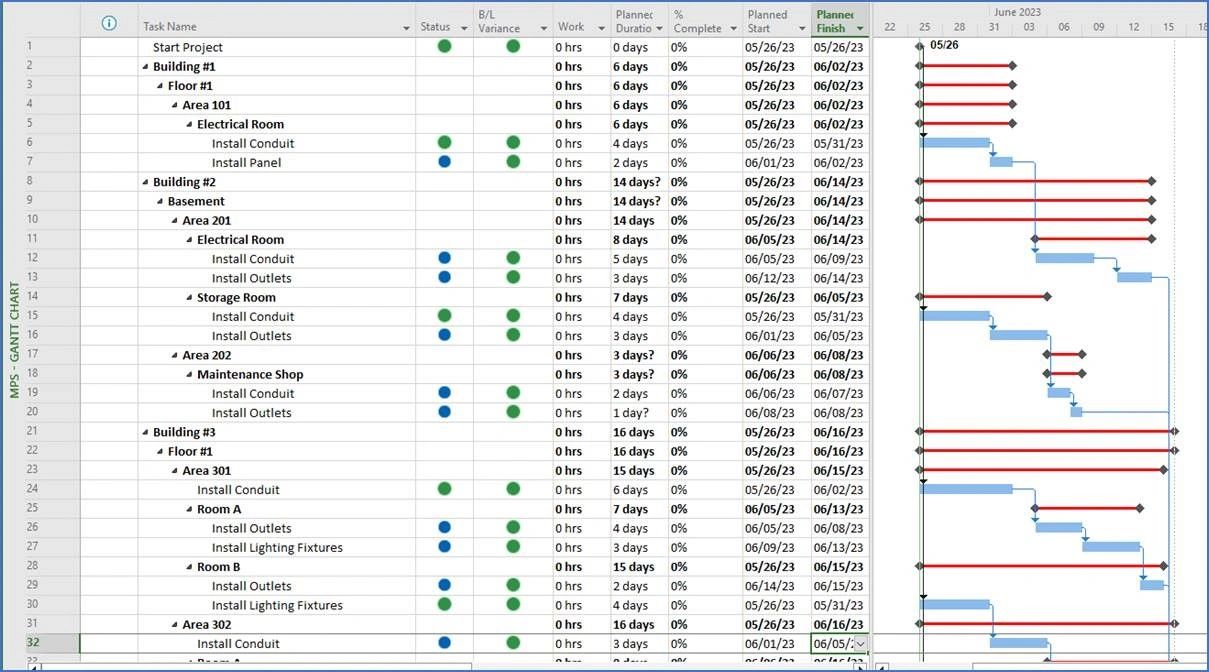Viewport: 1209px width, 672px height.
Task: Click the green B/L Variance dot for Start Project
Action: [x=513, y=46]
